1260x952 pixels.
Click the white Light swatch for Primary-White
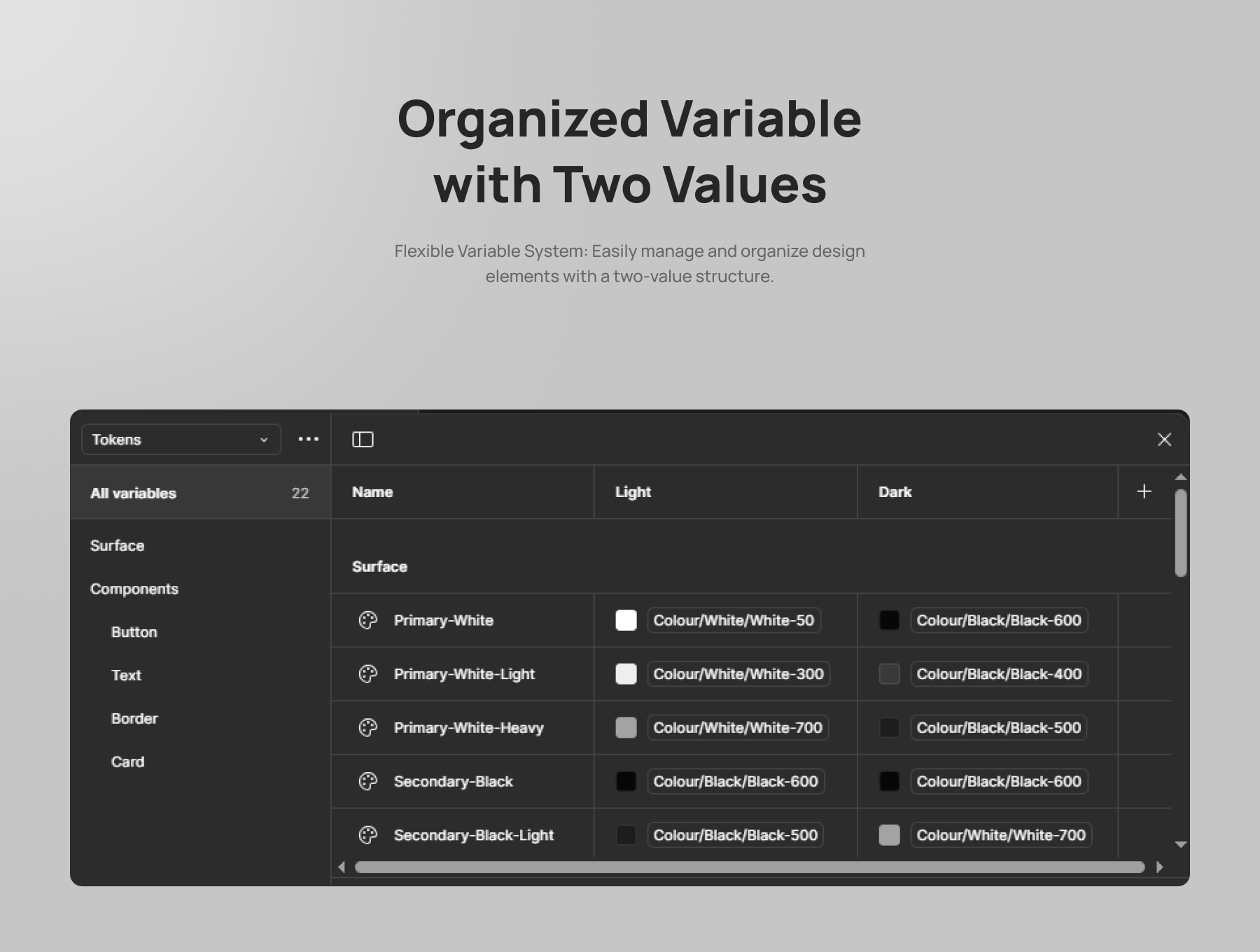626,620
